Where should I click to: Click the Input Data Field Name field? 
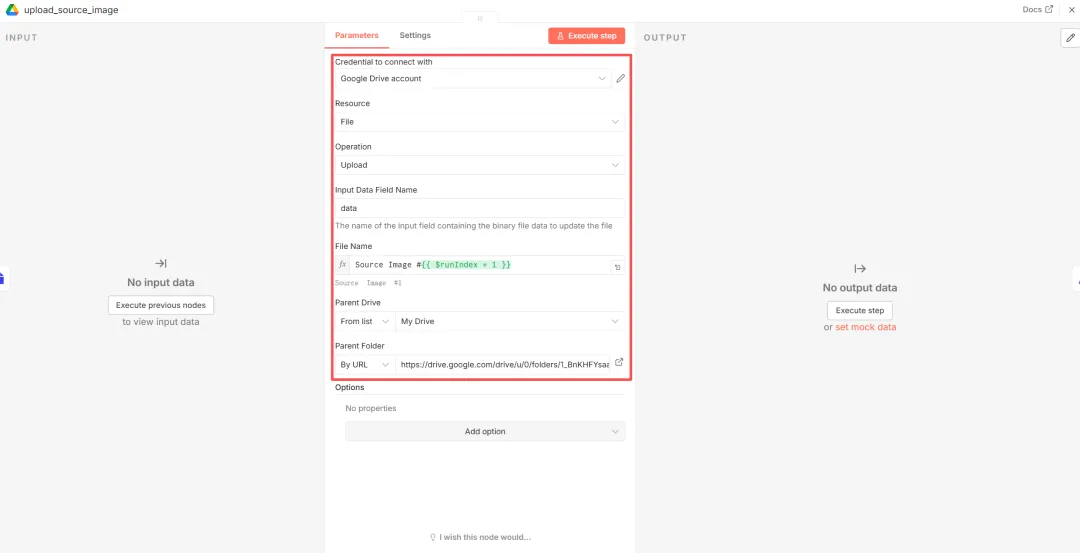(480, 208)
